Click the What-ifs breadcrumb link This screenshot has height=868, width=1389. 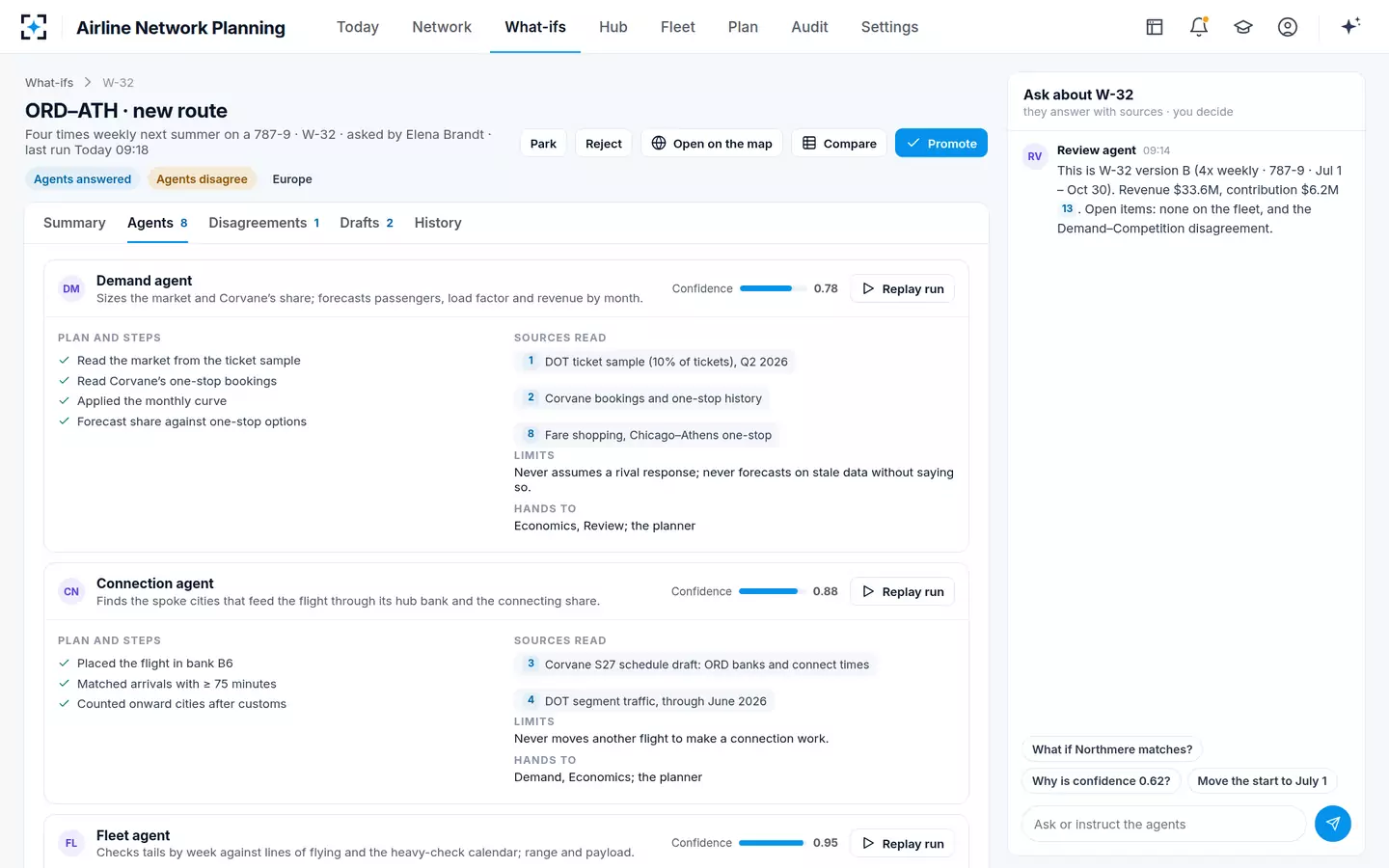pyautogui.click(x=49, y=83)
